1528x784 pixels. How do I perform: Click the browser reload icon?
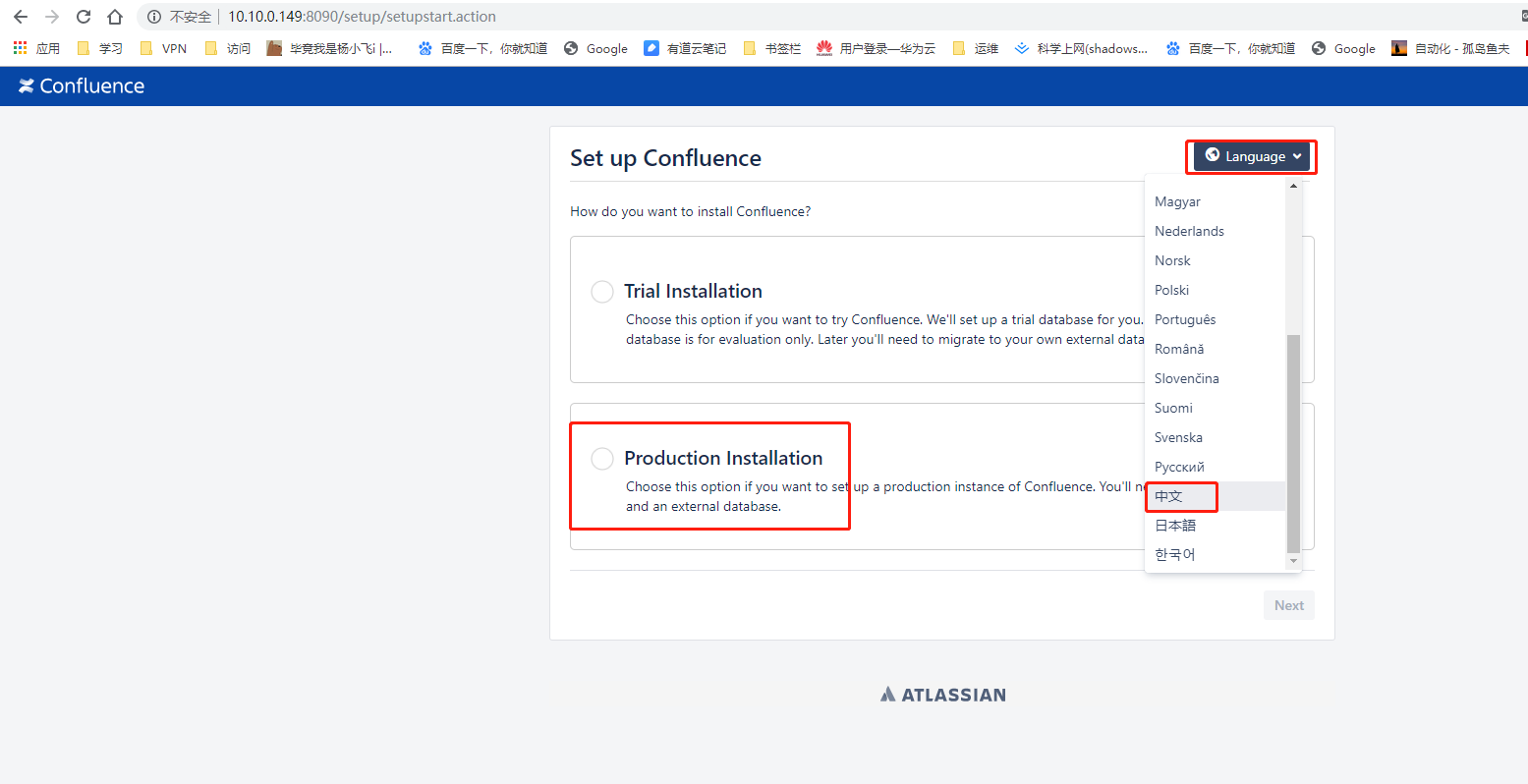(x=83, y=16)
